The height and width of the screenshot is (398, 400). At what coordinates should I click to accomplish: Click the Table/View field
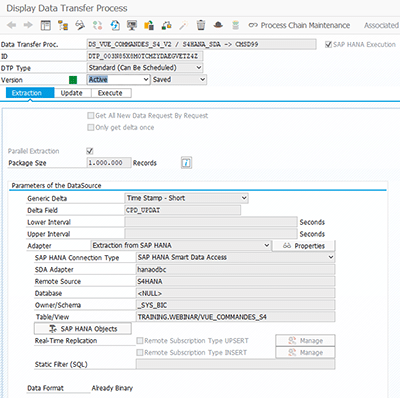coord(235,317)
